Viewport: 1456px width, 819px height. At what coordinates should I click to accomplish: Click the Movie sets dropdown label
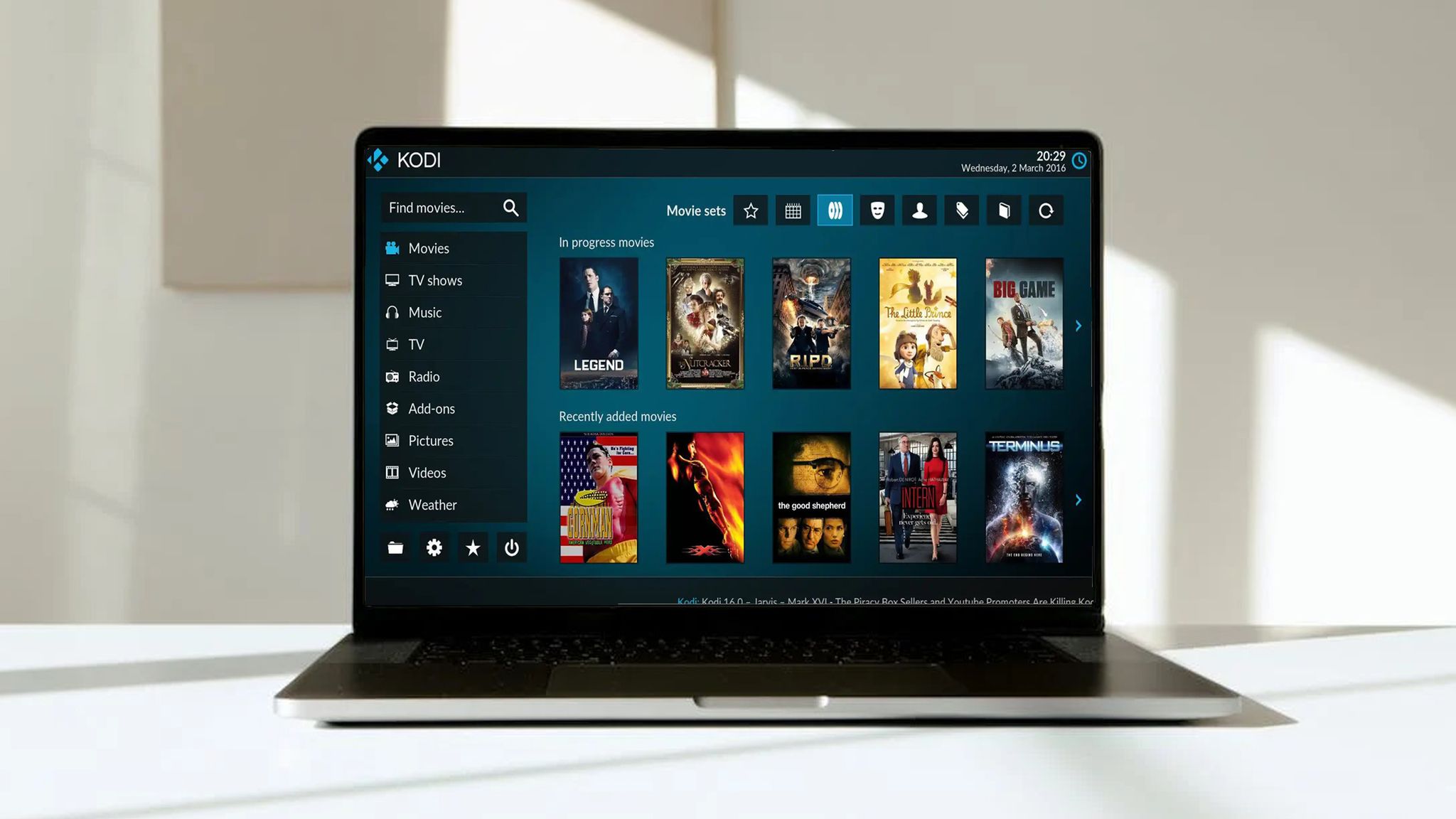[696, 211]
